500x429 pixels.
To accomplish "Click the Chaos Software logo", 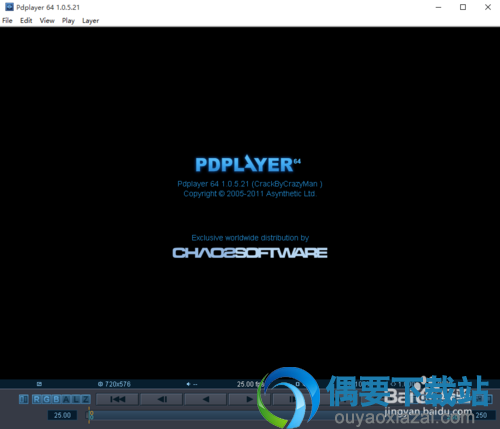I will [250, 253].
